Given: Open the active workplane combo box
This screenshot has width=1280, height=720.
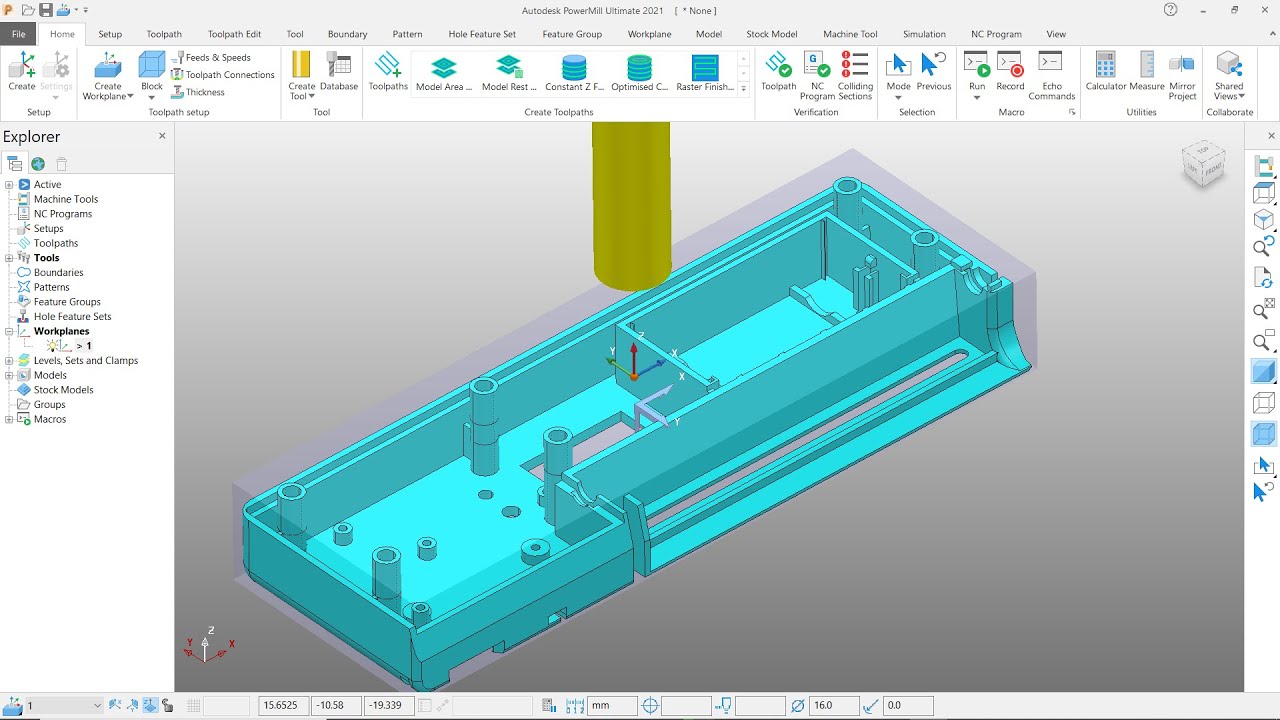Looking at the screenshot, I should tap(62, 705).
